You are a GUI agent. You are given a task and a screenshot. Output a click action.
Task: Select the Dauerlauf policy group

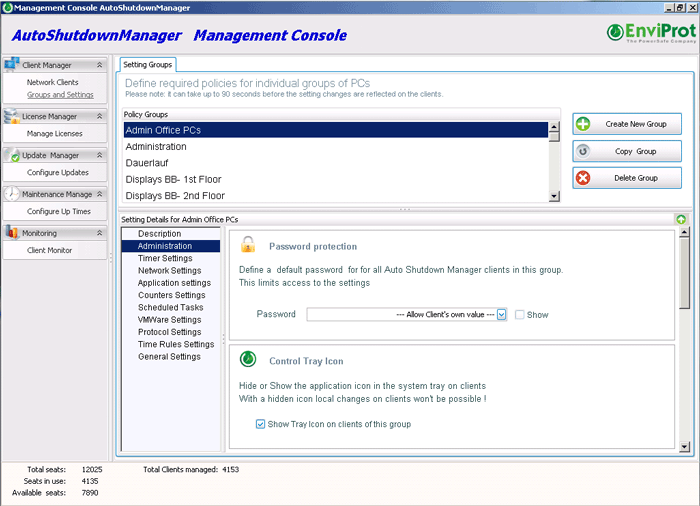(x=148, y=163)
